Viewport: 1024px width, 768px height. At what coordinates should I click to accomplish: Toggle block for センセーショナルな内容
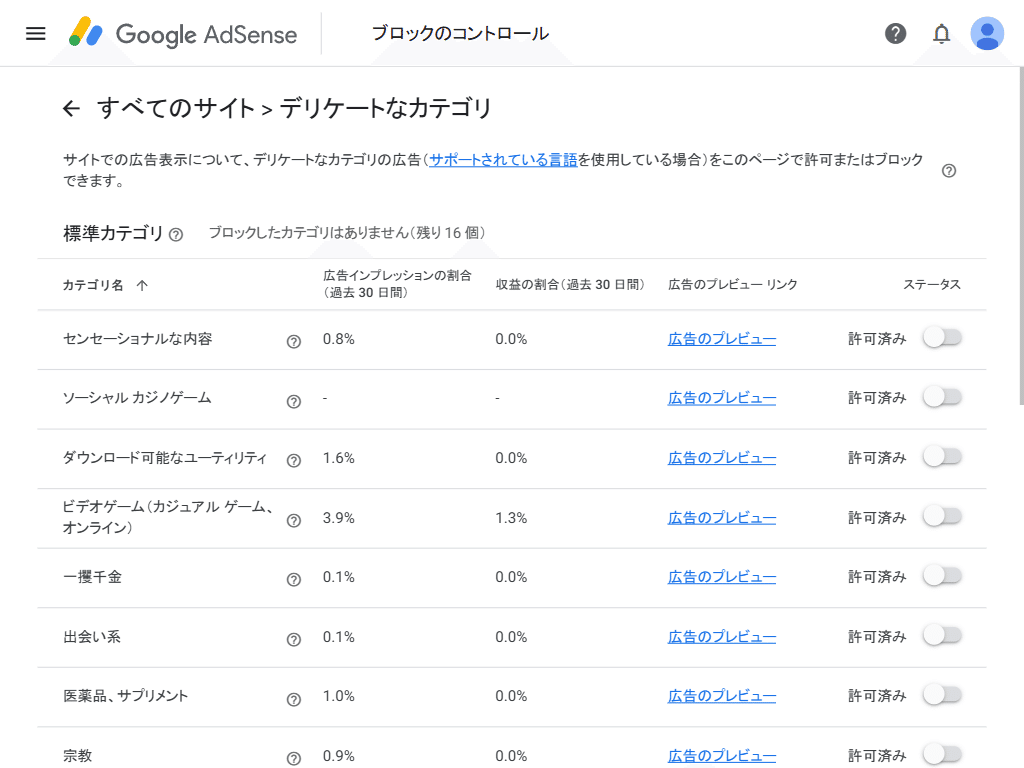pyautogui.click(x=942, y=338)
